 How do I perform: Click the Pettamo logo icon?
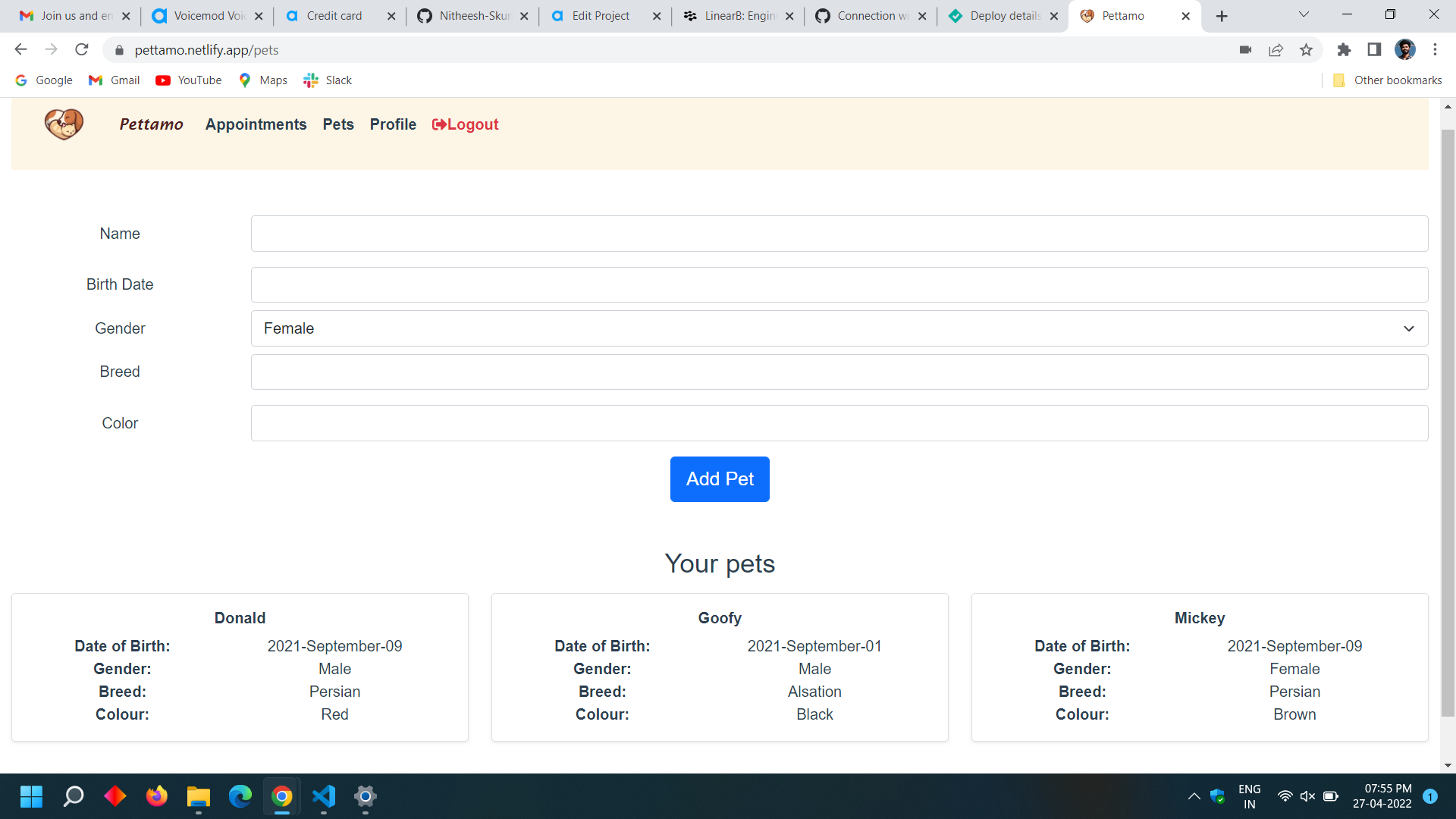(64, 124)
